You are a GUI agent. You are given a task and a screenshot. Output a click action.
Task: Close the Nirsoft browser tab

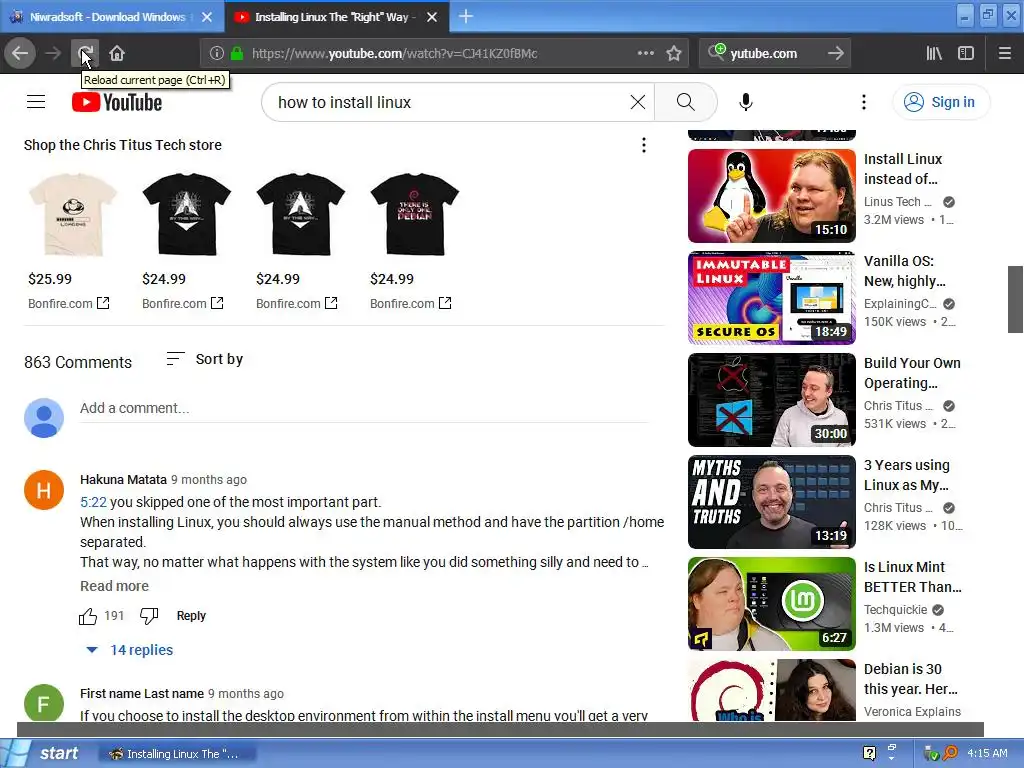(x=207, y=17)
